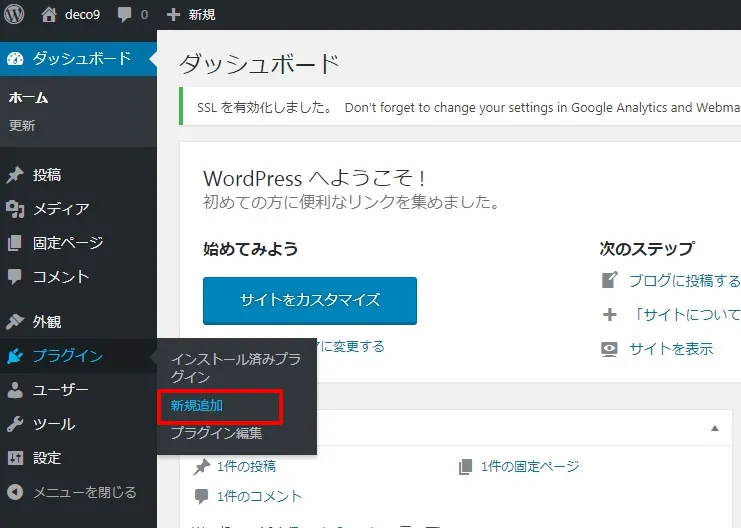Follow the theme link ending in に変更する
This screenshot has height=528, width=741.
(x=351, y=346)
